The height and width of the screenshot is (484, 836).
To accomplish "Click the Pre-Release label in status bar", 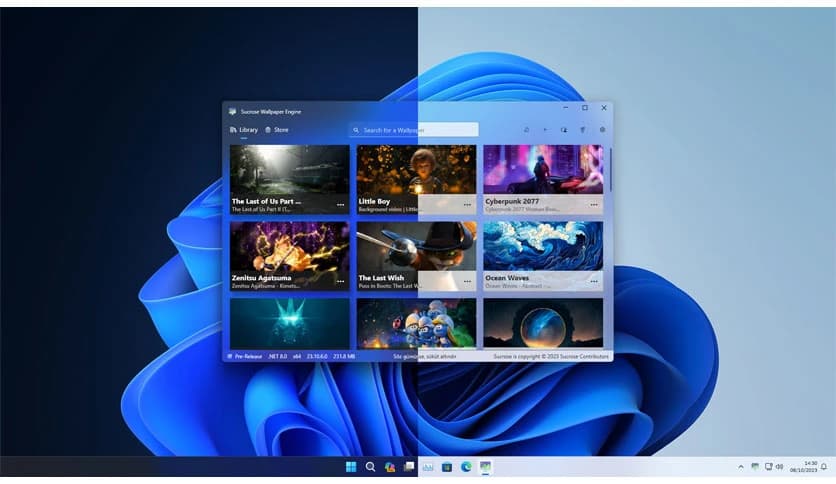I will click(245, 355).
